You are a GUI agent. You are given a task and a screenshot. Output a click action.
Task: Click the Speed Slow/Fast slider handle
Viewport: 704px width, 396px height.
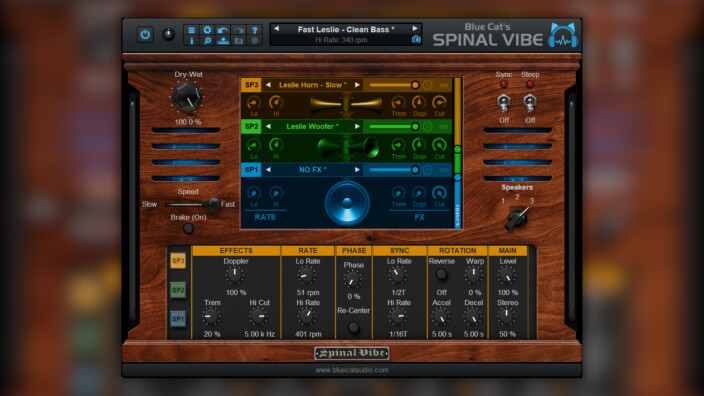tap(212, 204)
